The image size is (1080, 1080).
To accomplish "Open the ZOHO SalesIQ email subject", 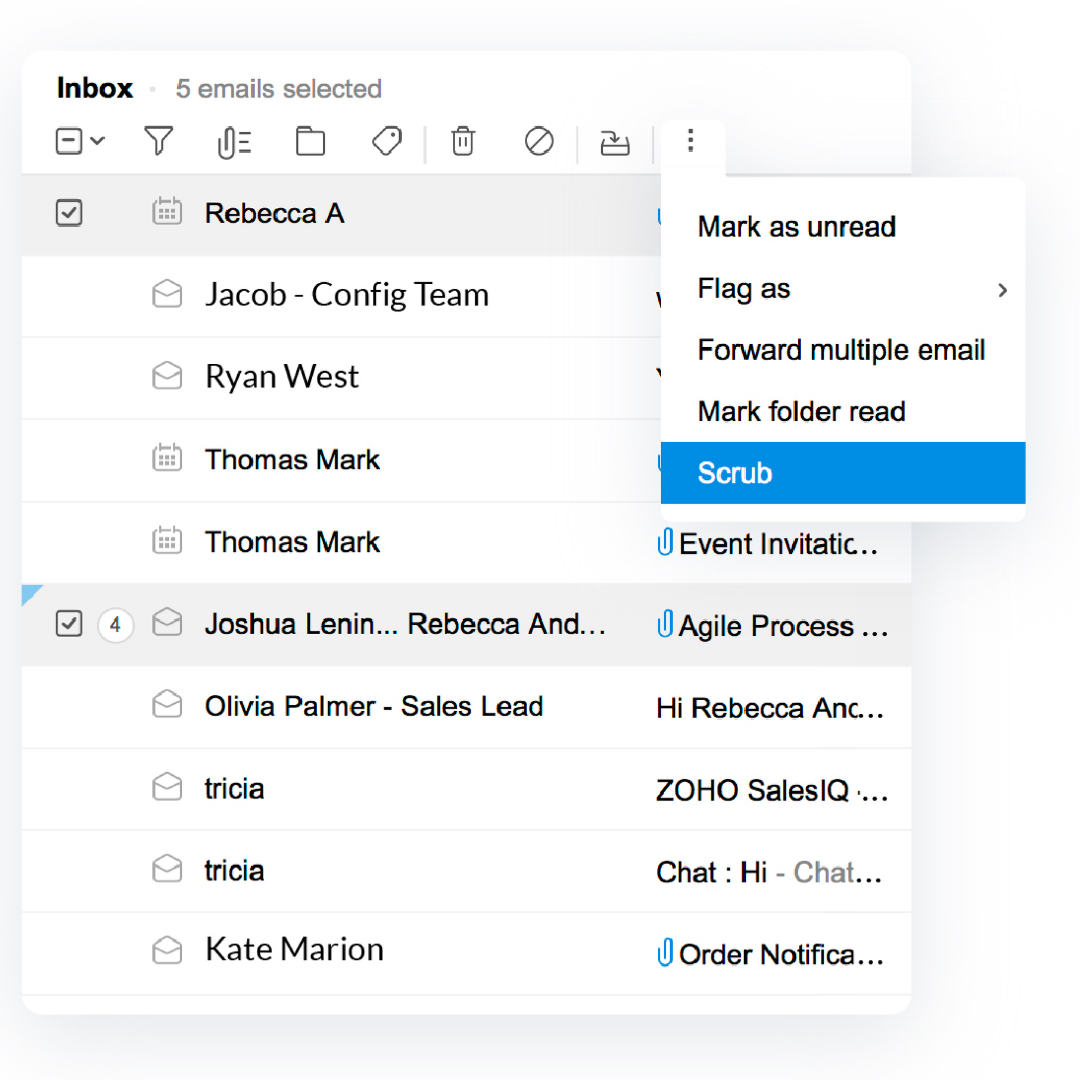I will (771, 790).
